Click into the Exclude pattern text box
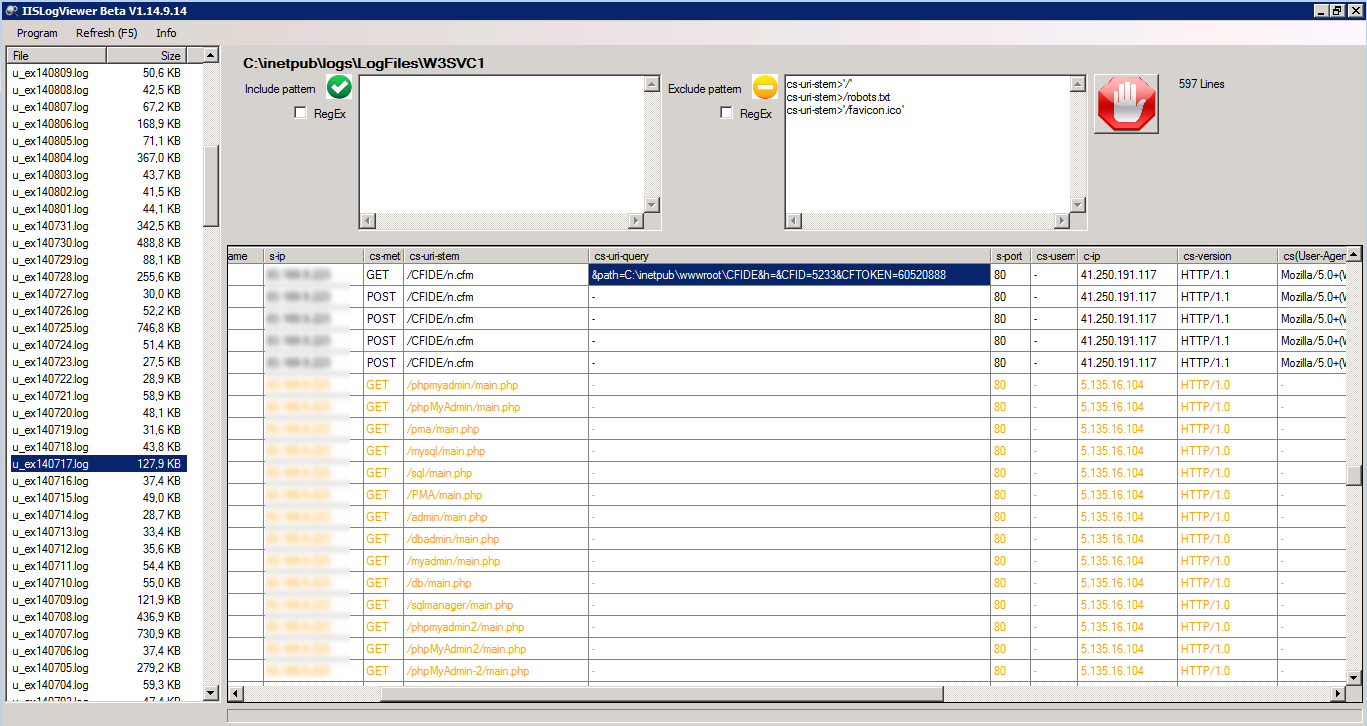The image size is (1367, 726). [x=927, y=145]
